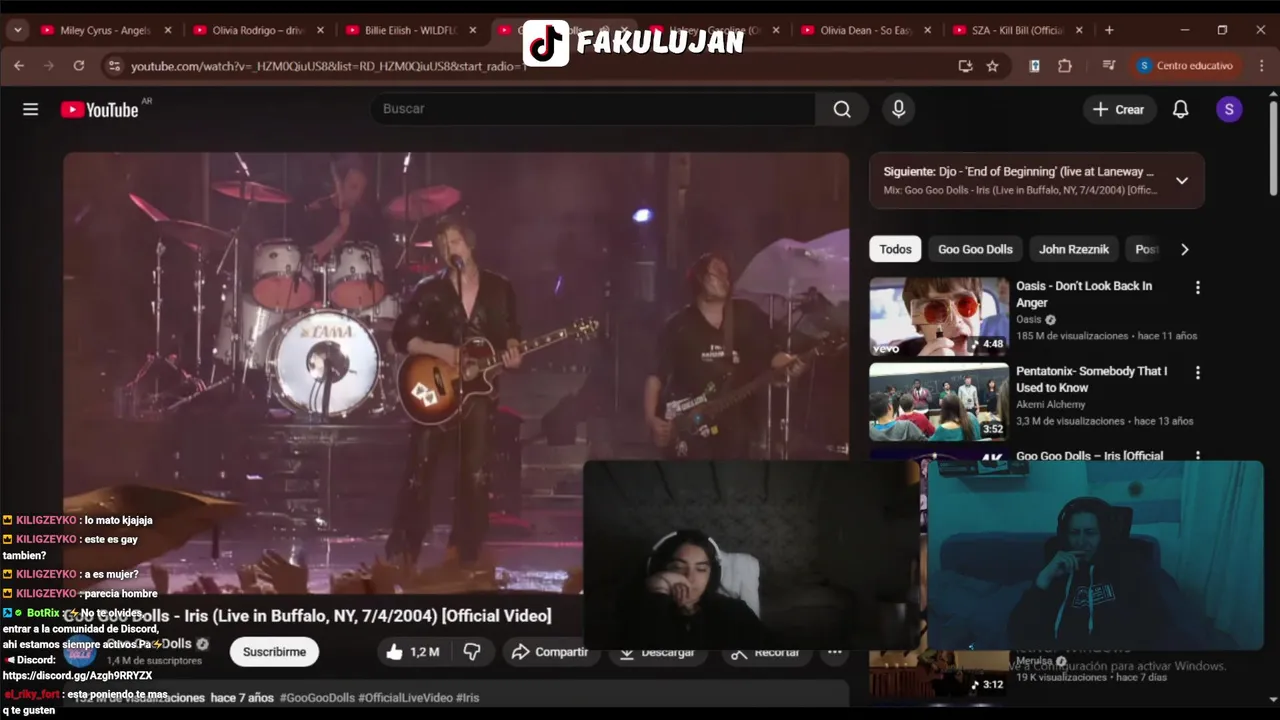Go back with the browser back arrow

19,66
